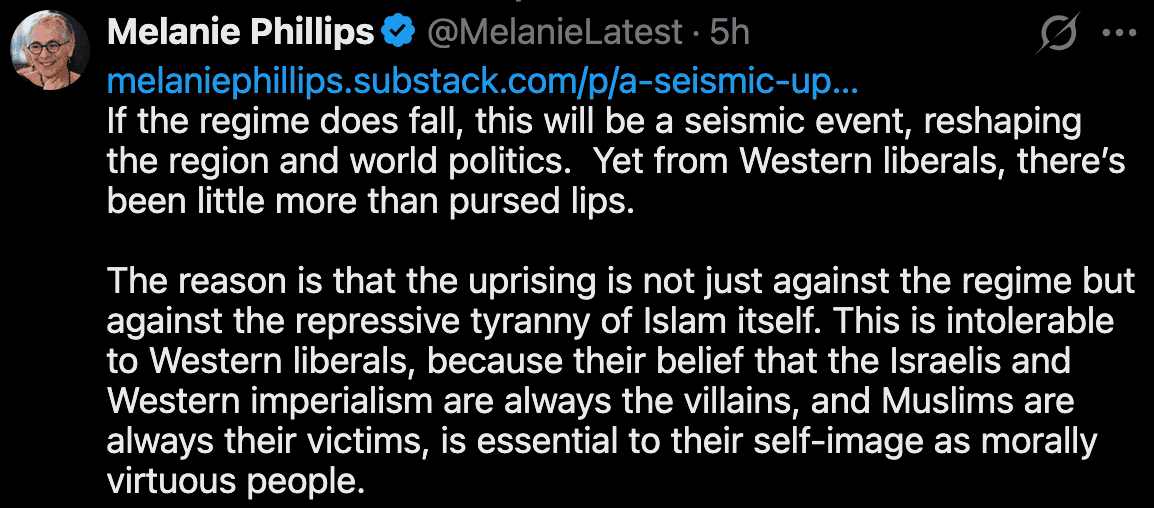The height and width of the screenshot is (508, 1154).
Task: Click the 5h post timestamp
Action: pos(729,33)
